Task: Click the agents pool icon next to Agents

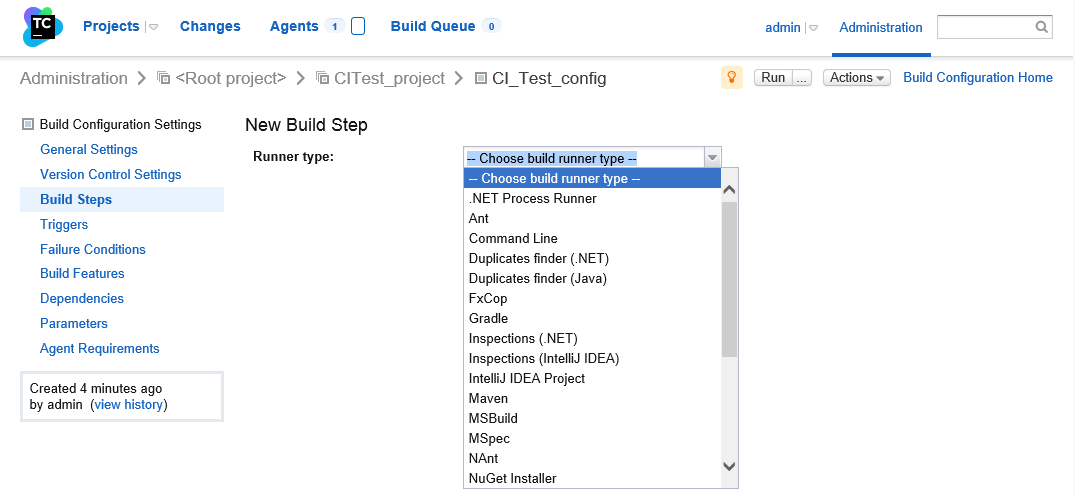Action: (358, 27)
